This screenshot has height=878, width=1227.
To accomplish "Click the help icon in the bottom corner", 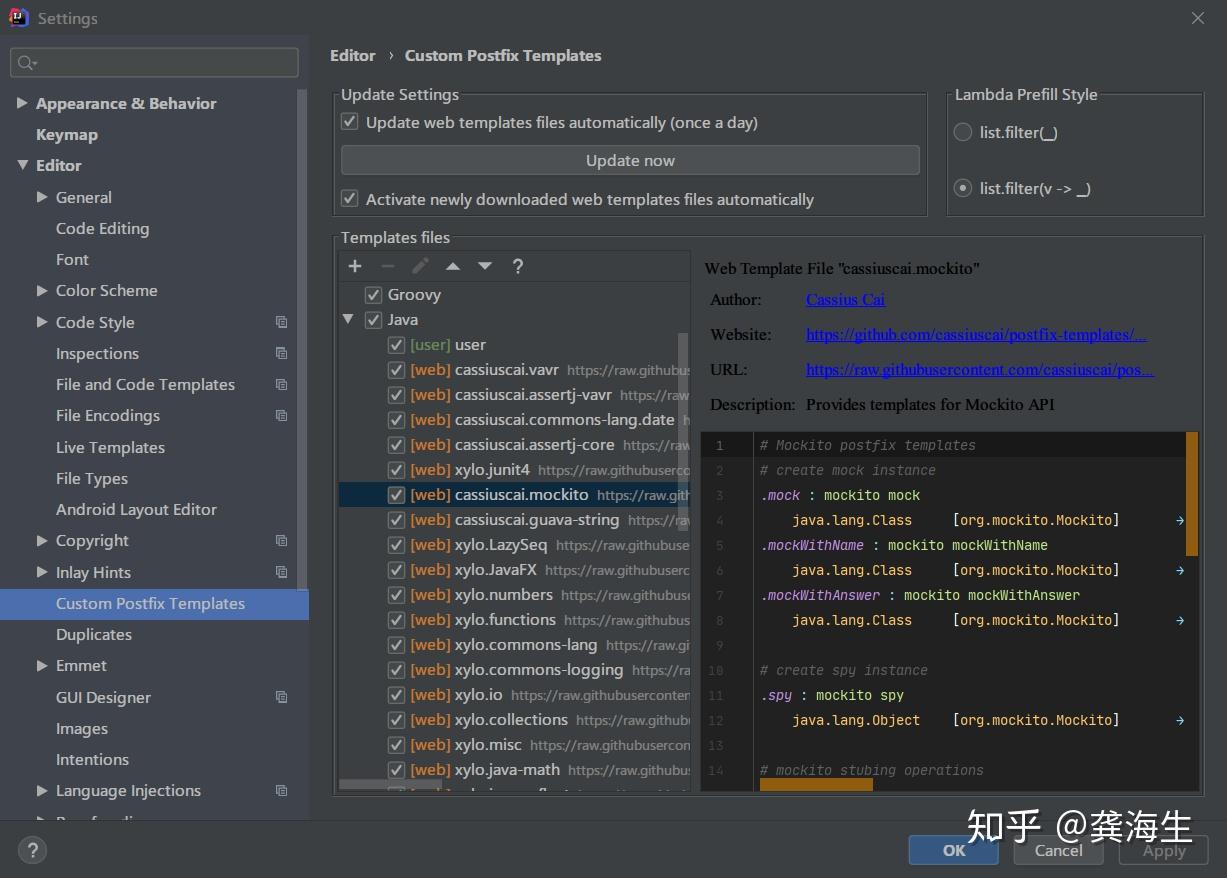I will (x=32, y=850).
